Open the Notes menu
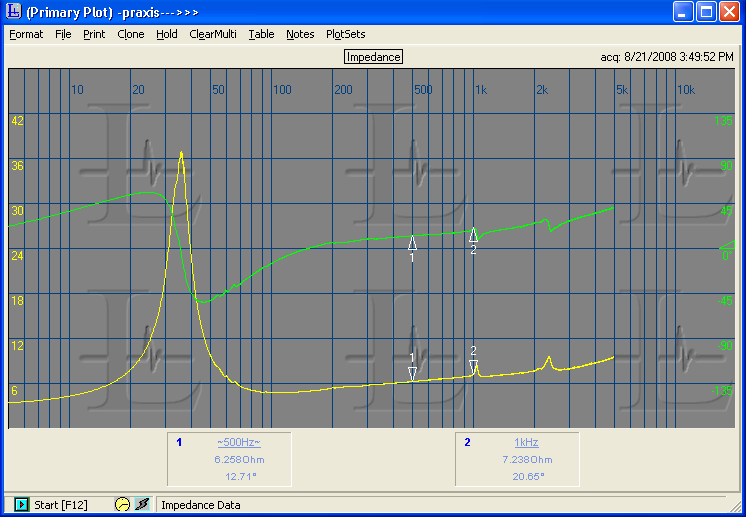 click(x=300, y=34)
